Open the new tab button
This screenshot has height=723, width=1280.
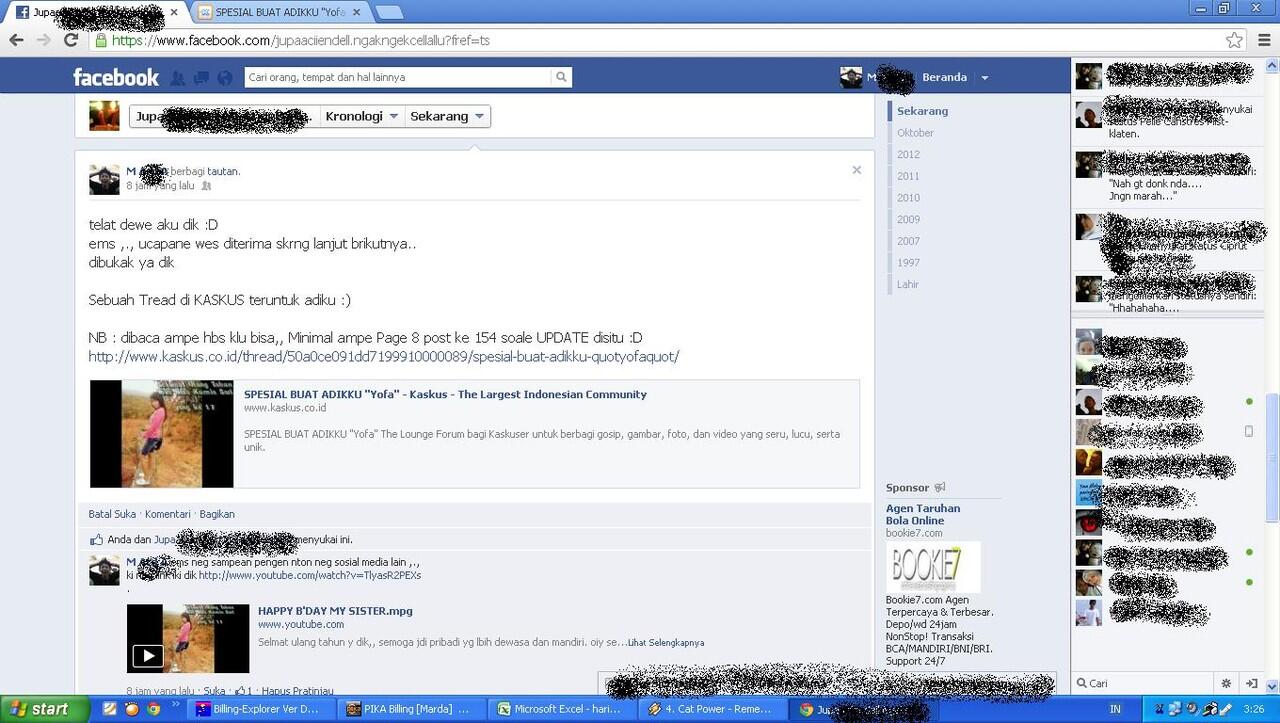[x=389, y=12]
